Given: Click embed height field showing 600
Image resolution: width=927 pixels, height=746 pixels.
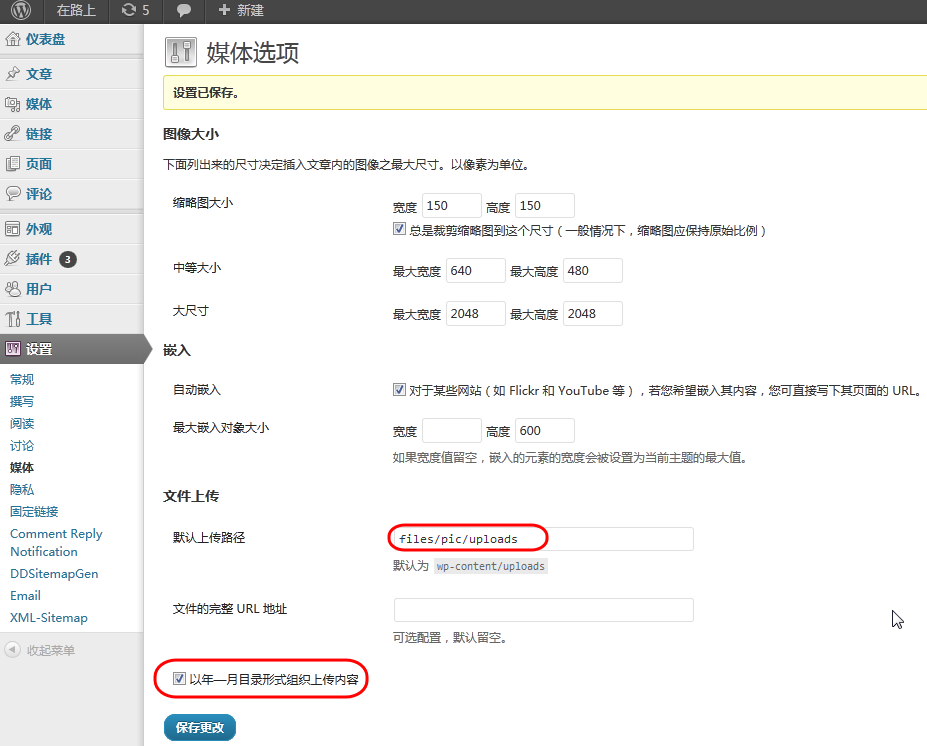Looking at the screenshot, I should tap(544, 430).
